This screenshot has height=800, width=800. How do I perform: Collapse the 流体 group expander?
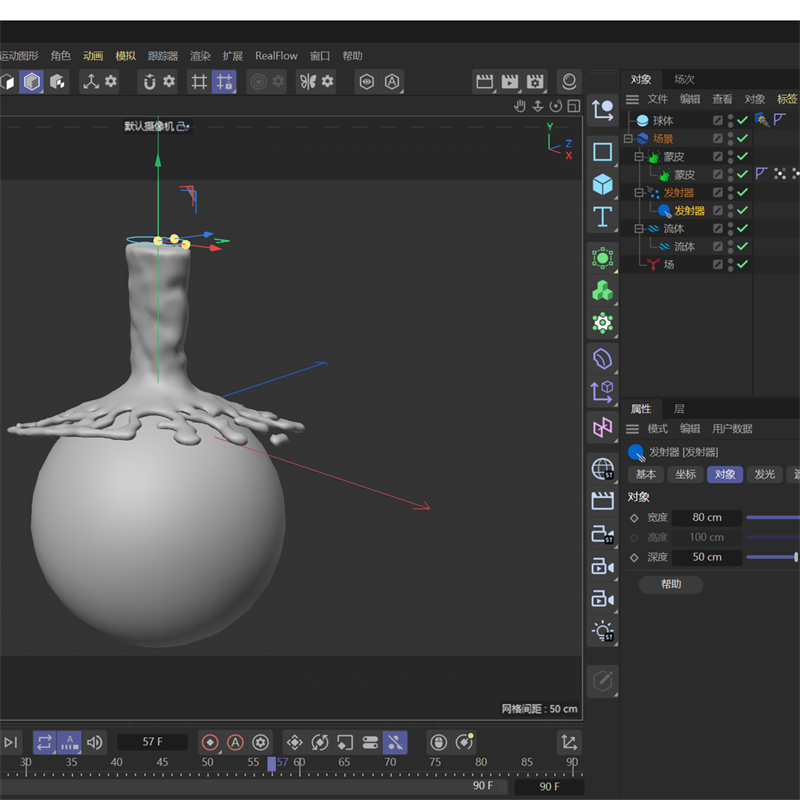[x=639, y=229]
